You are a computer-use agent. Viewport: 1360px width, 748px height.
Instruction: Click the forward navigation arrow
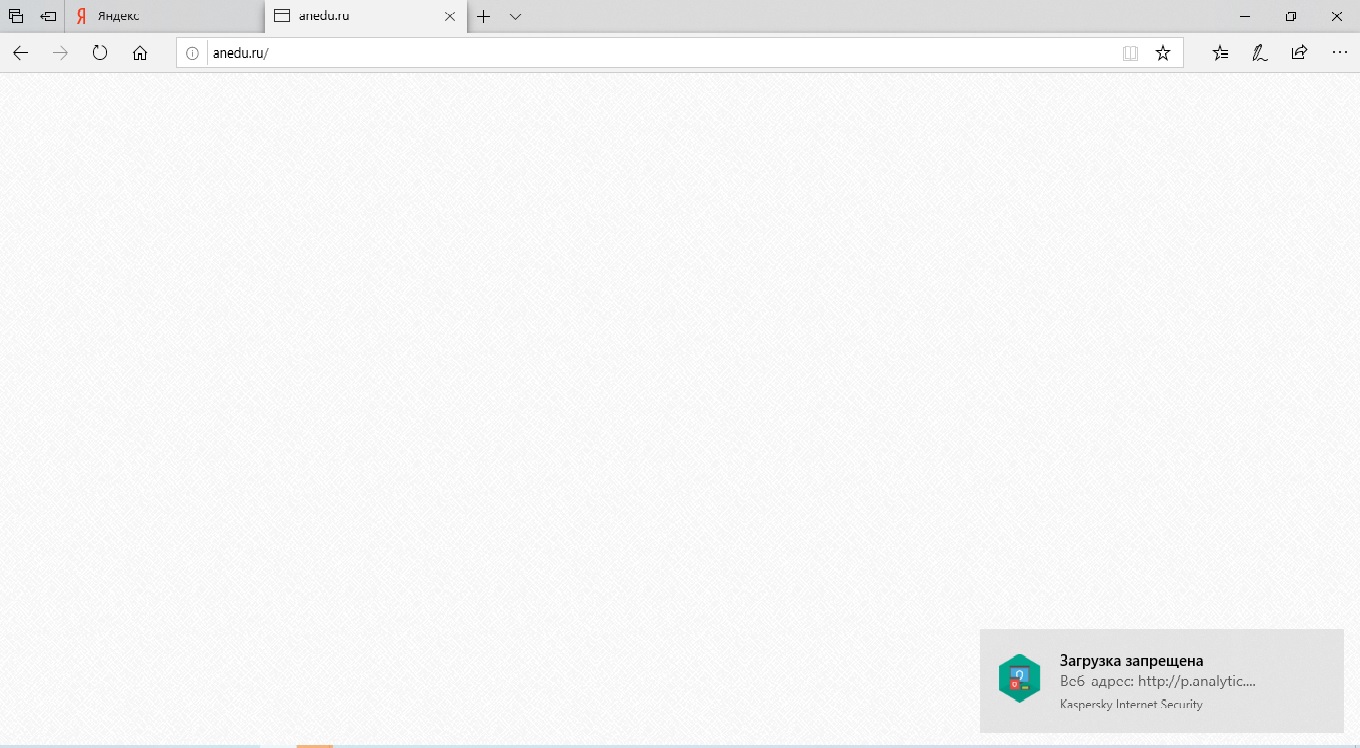tap(60, 53)
